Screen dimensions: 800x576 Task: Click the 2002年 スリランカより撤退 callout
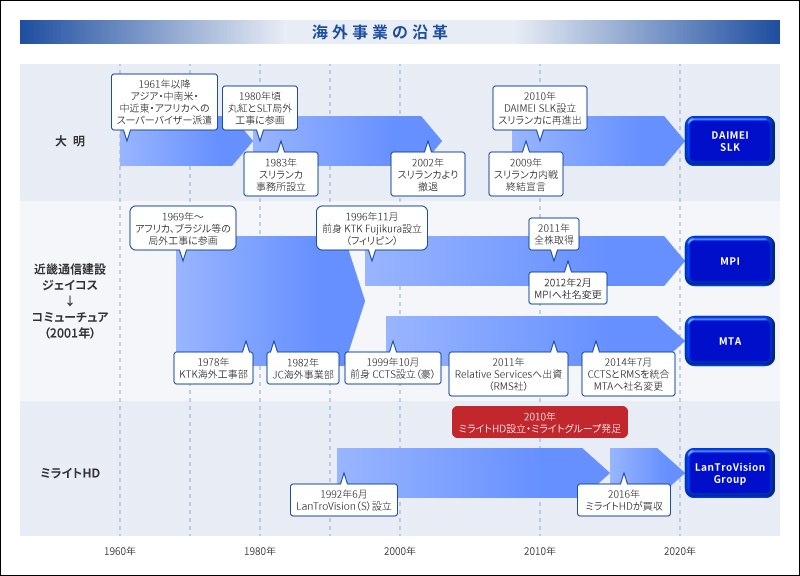428,174
